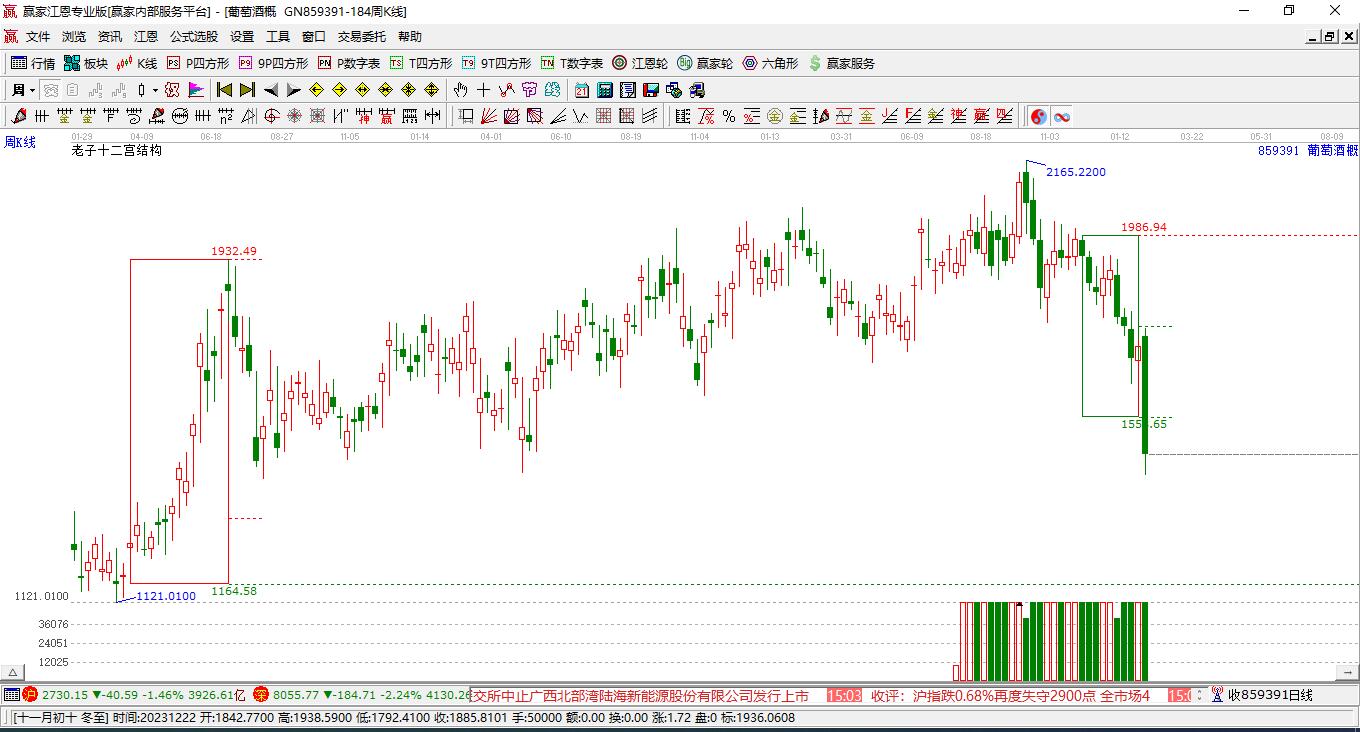Screen dimensions: 1360x732
Task: Open the P四方形 tool
Action: tap(198, 63)
